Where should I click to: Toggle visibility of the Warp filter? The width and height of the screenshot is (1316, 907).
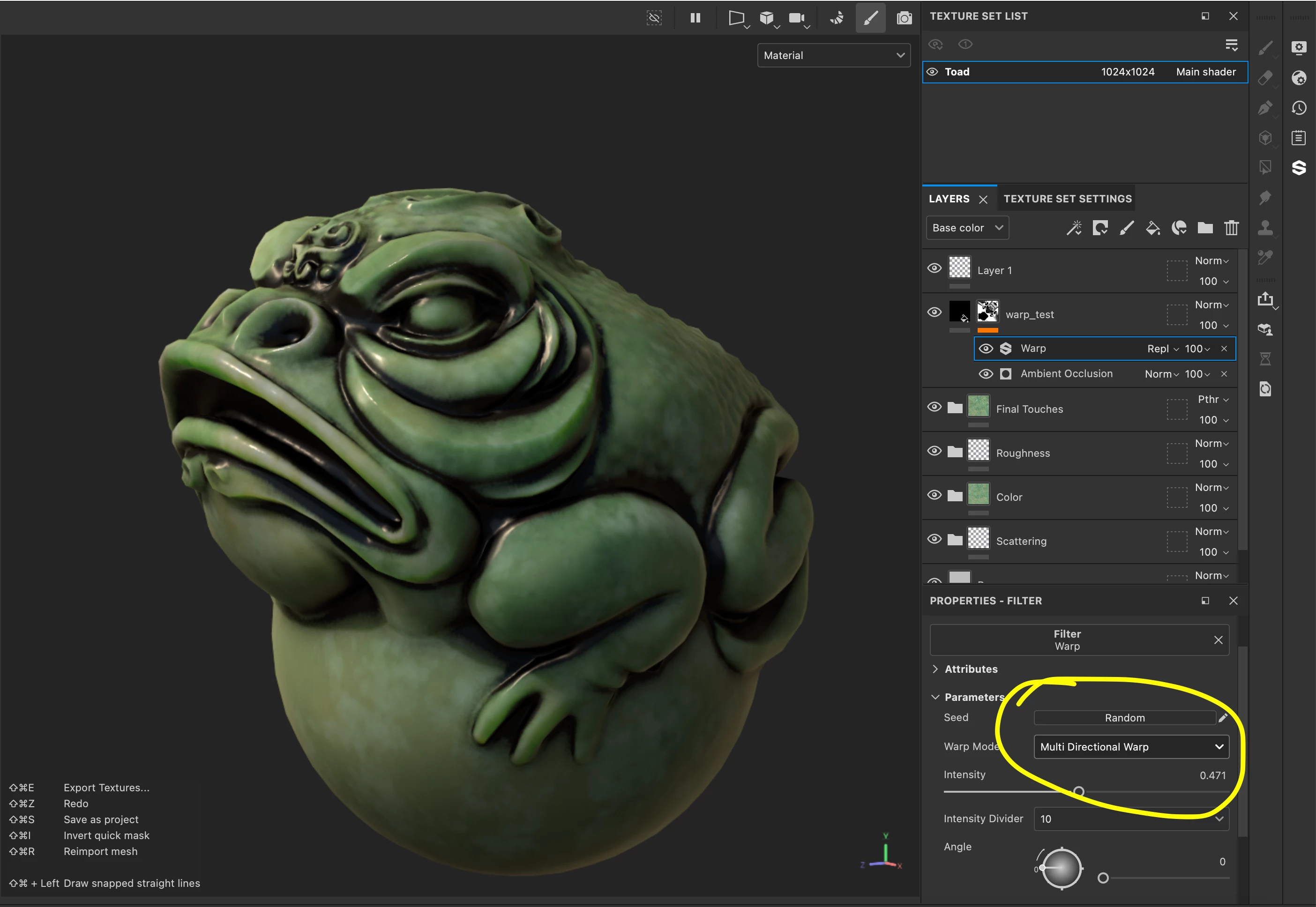[x=986, y=349]
